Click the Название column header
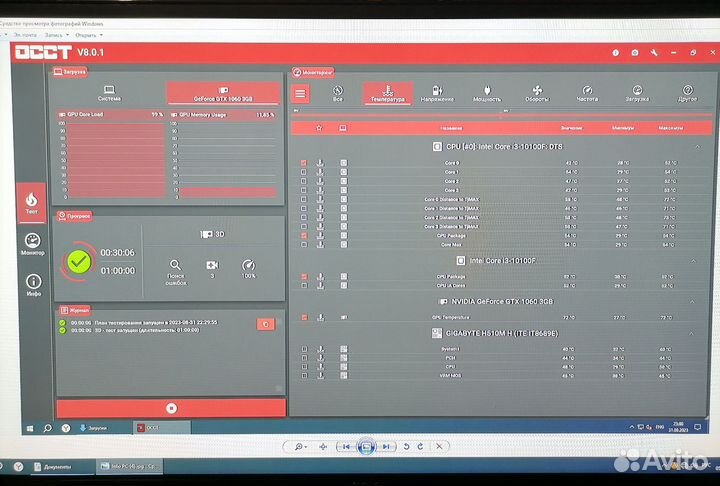720x486 pixels. click(451, 128)
